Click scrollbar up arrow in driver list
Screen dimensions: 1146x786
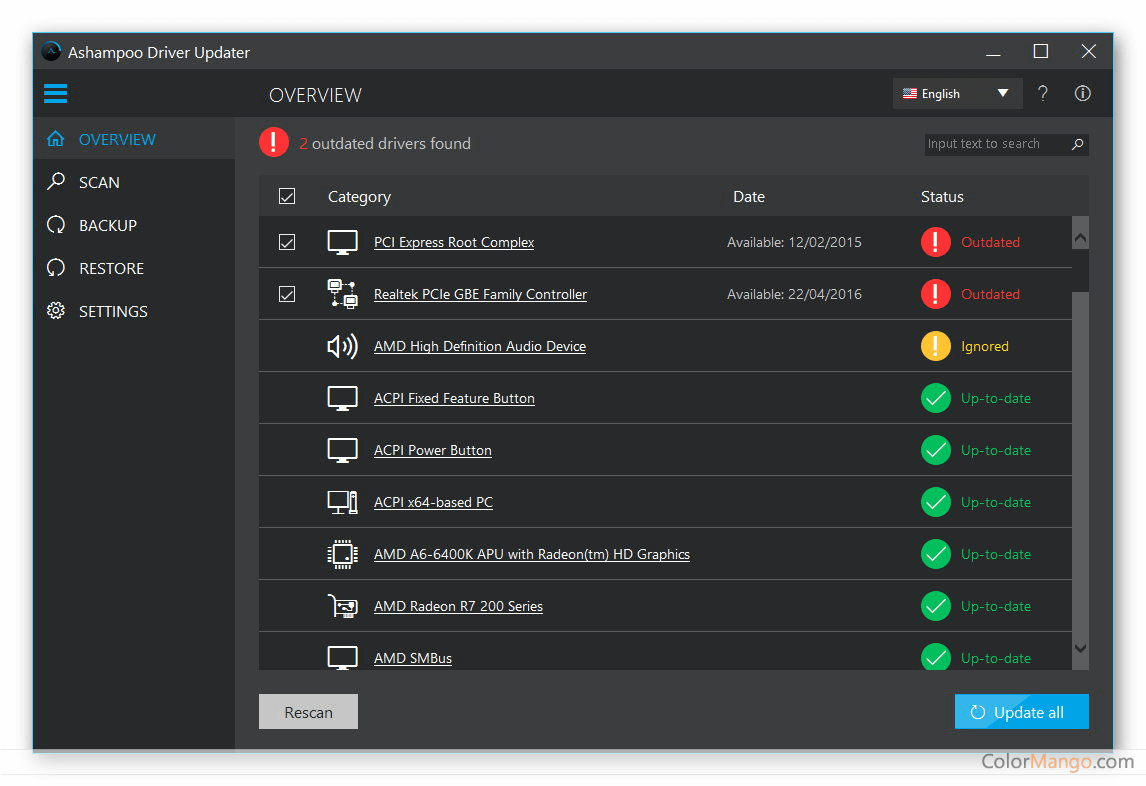(x=1080, y=238)
